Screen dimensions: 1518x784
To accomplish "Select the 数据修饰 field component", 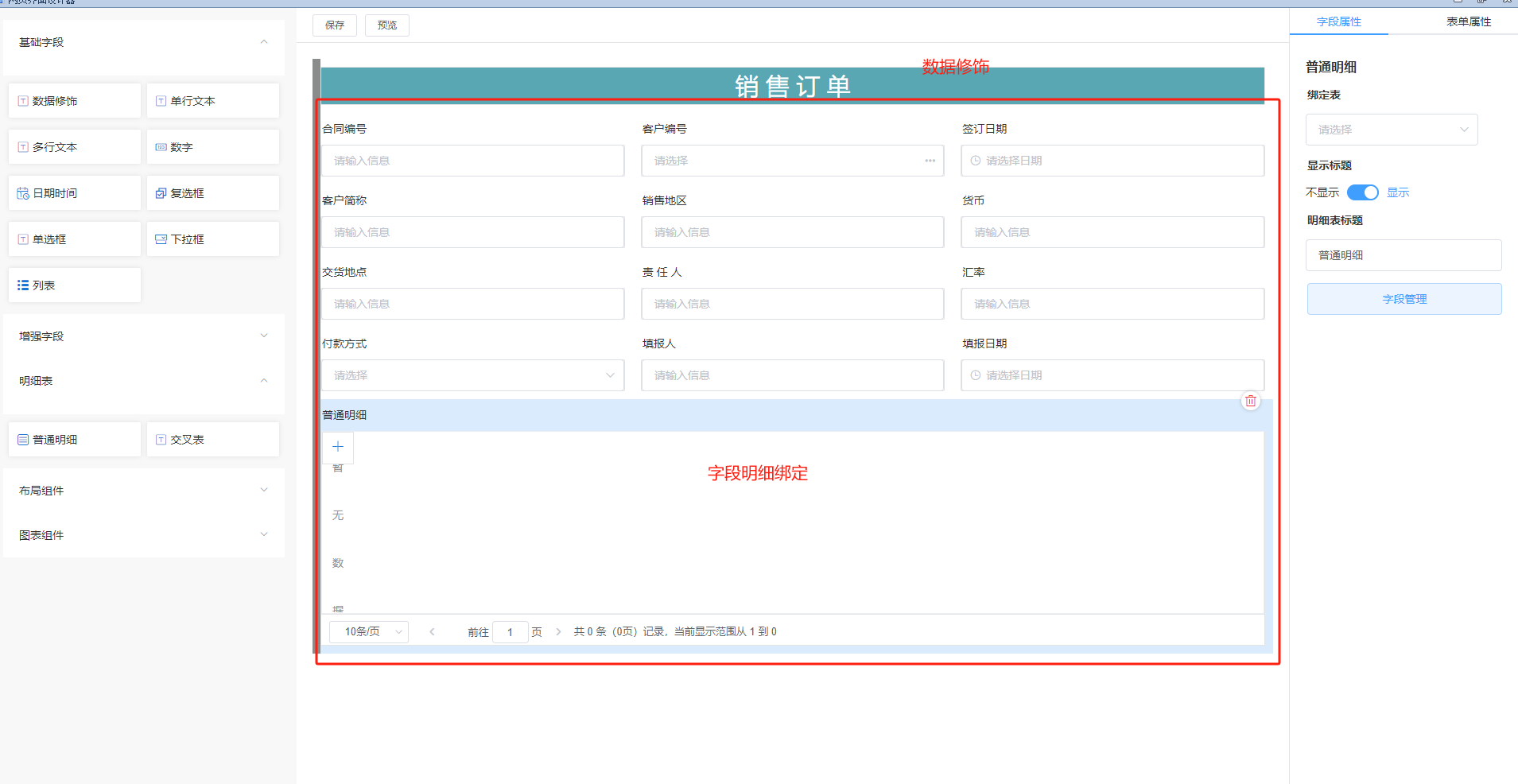I will coord(75,101).
